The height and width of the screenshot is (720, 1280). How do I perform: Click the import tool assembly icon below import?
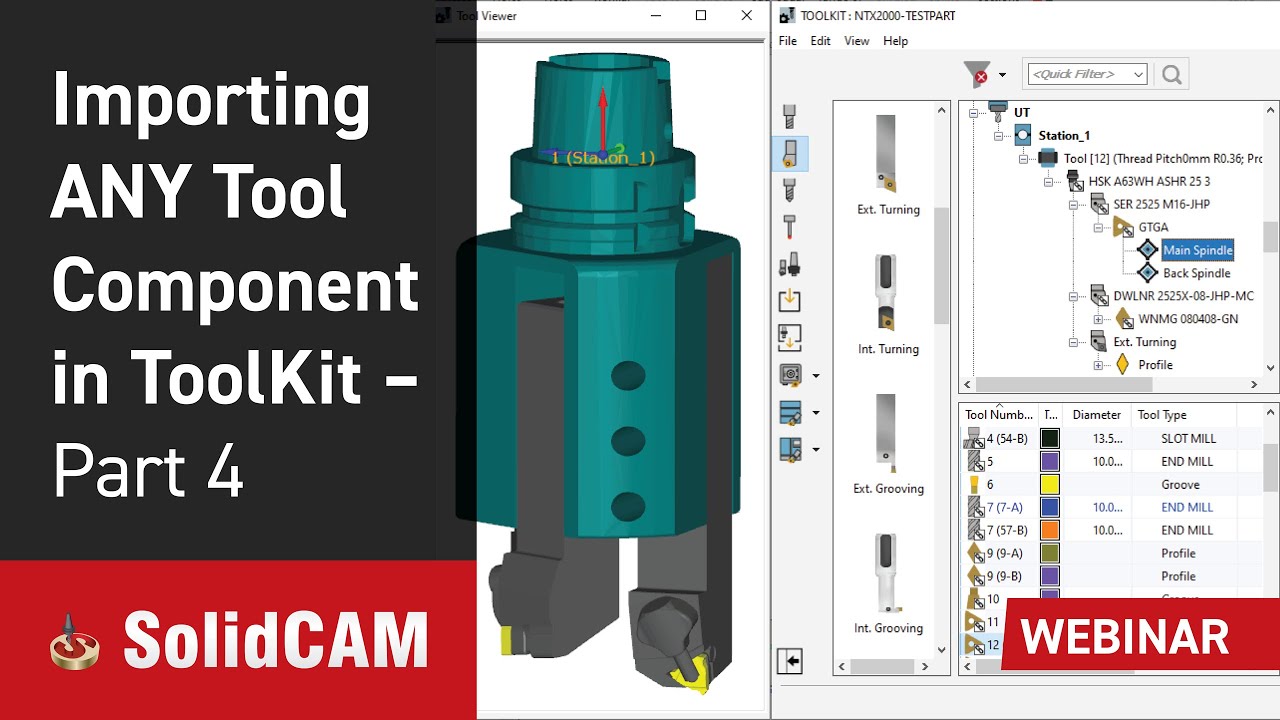pos(789,337)
